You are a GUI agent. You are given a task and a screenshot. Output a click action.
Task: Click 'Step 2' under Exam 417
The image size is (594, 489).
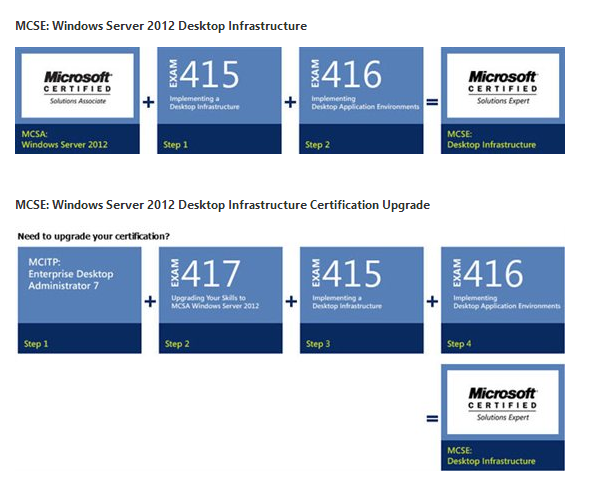pos(177,344)
